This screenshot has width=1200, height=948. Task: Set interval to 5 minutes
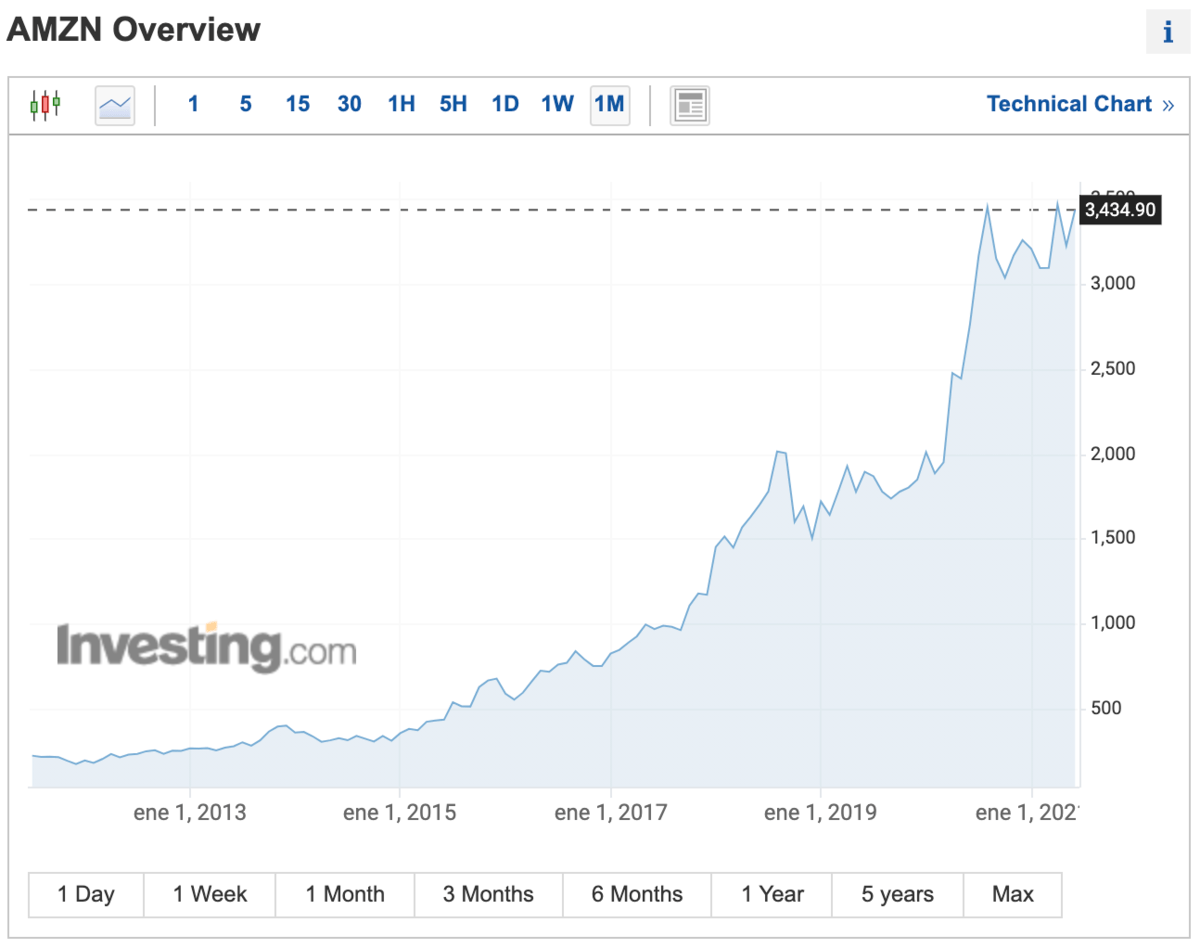(x=245, y=104)
